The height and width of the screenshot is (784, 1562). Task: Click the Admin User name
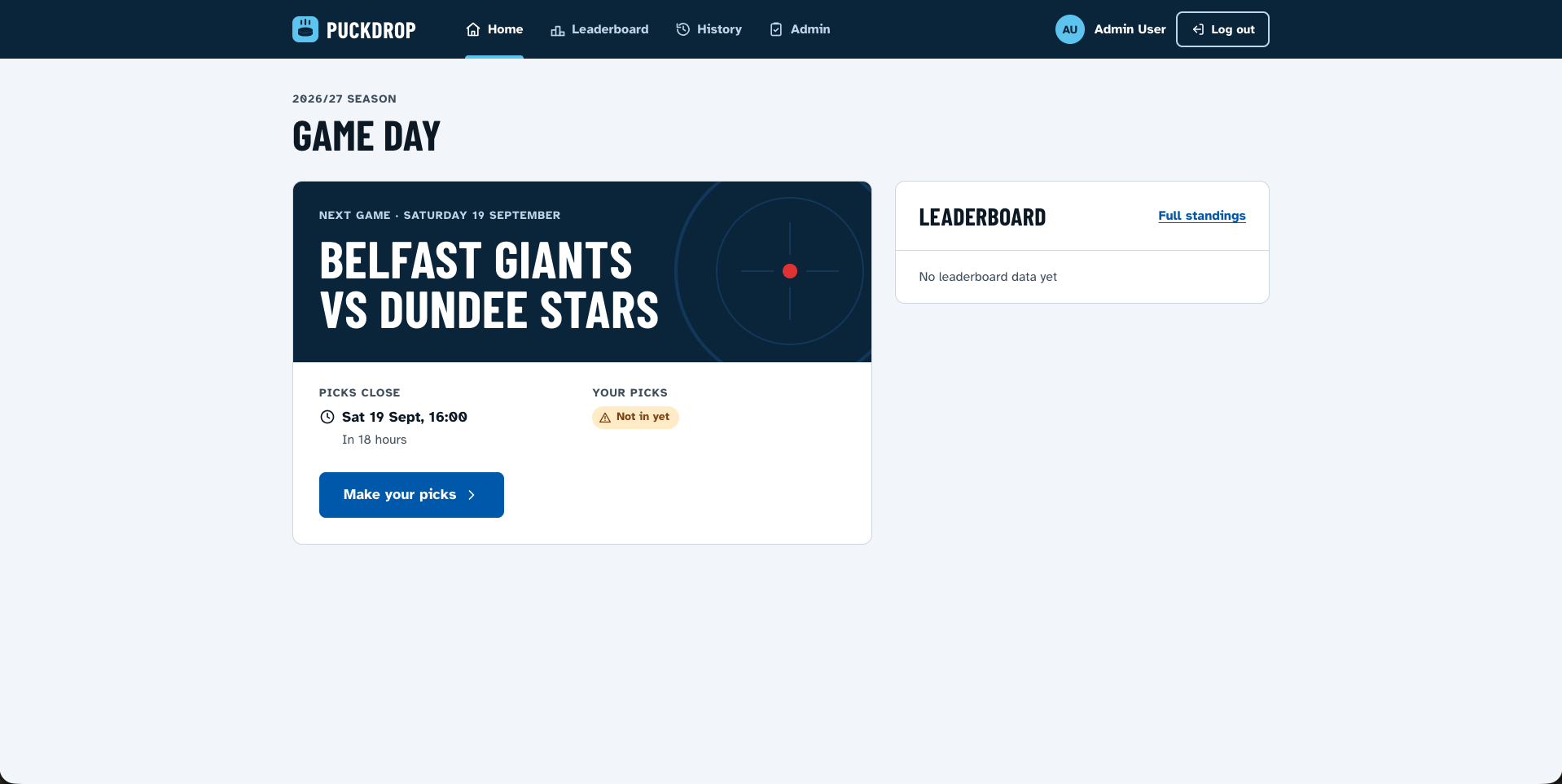pyautogui.click(x=1130, y=29)
